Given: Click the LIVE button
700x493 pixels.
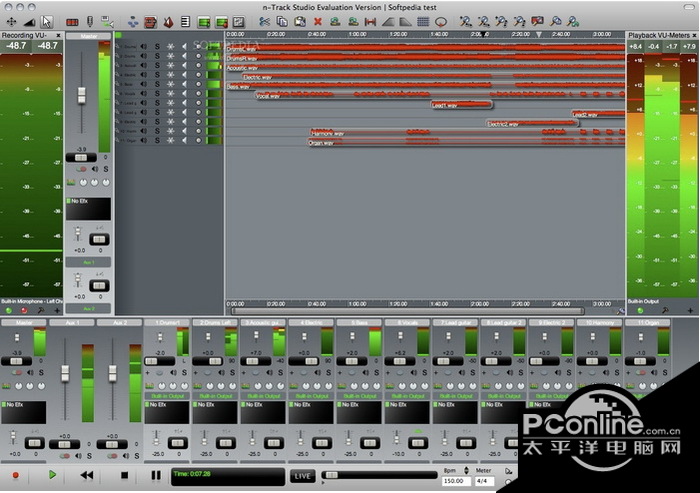Looking at the screenshot, I should click(x=302, y=476).
